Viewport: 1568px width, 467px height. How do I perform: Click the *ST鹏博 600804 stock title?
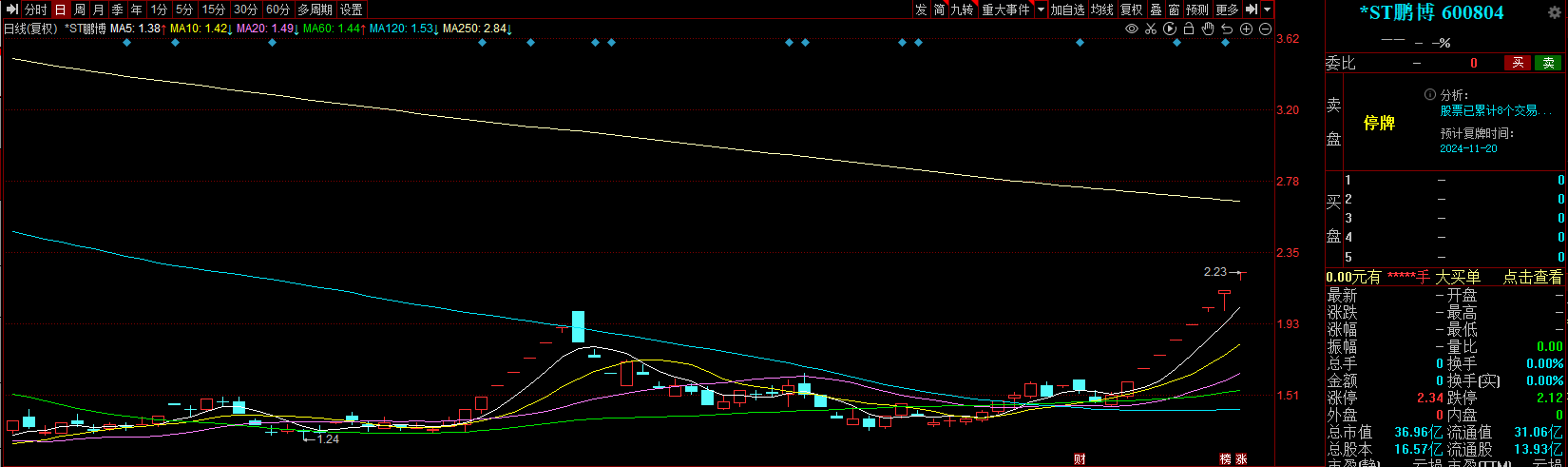(x=1431, y=12)
